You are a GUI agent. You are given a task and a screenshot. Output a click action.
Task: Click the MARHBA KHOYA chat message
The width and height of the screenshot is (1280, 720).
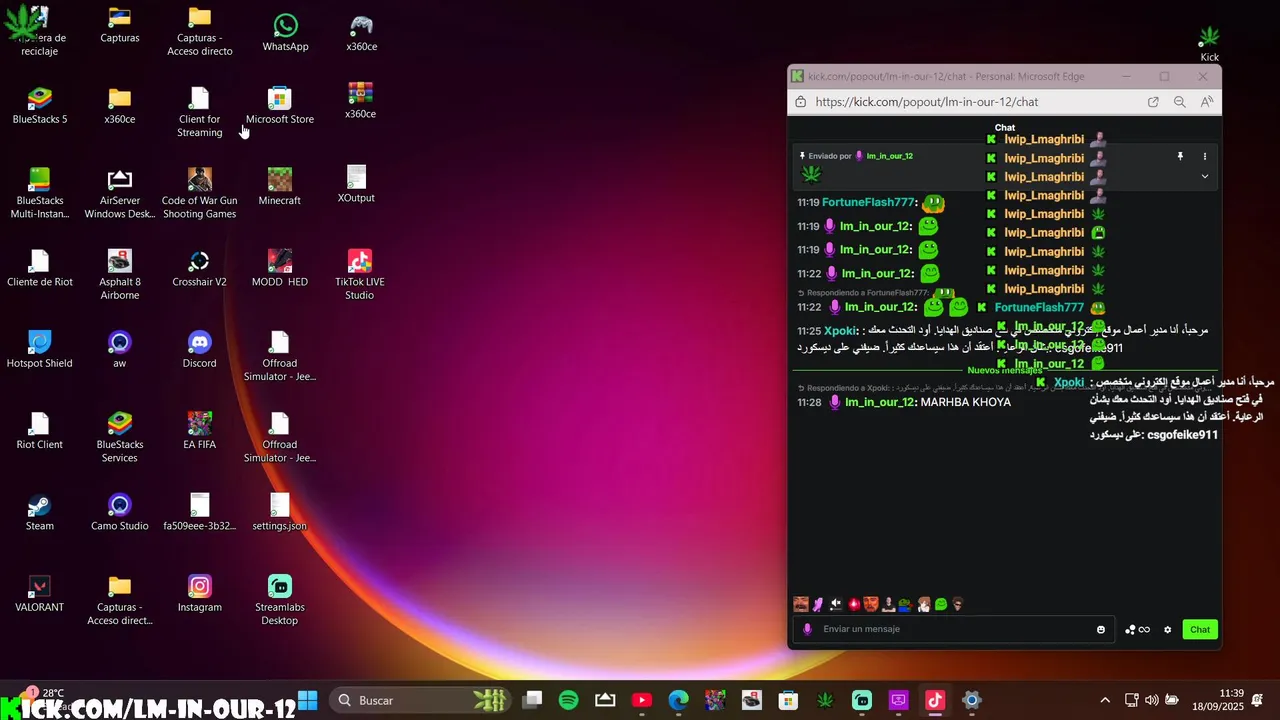click(965, 402)
